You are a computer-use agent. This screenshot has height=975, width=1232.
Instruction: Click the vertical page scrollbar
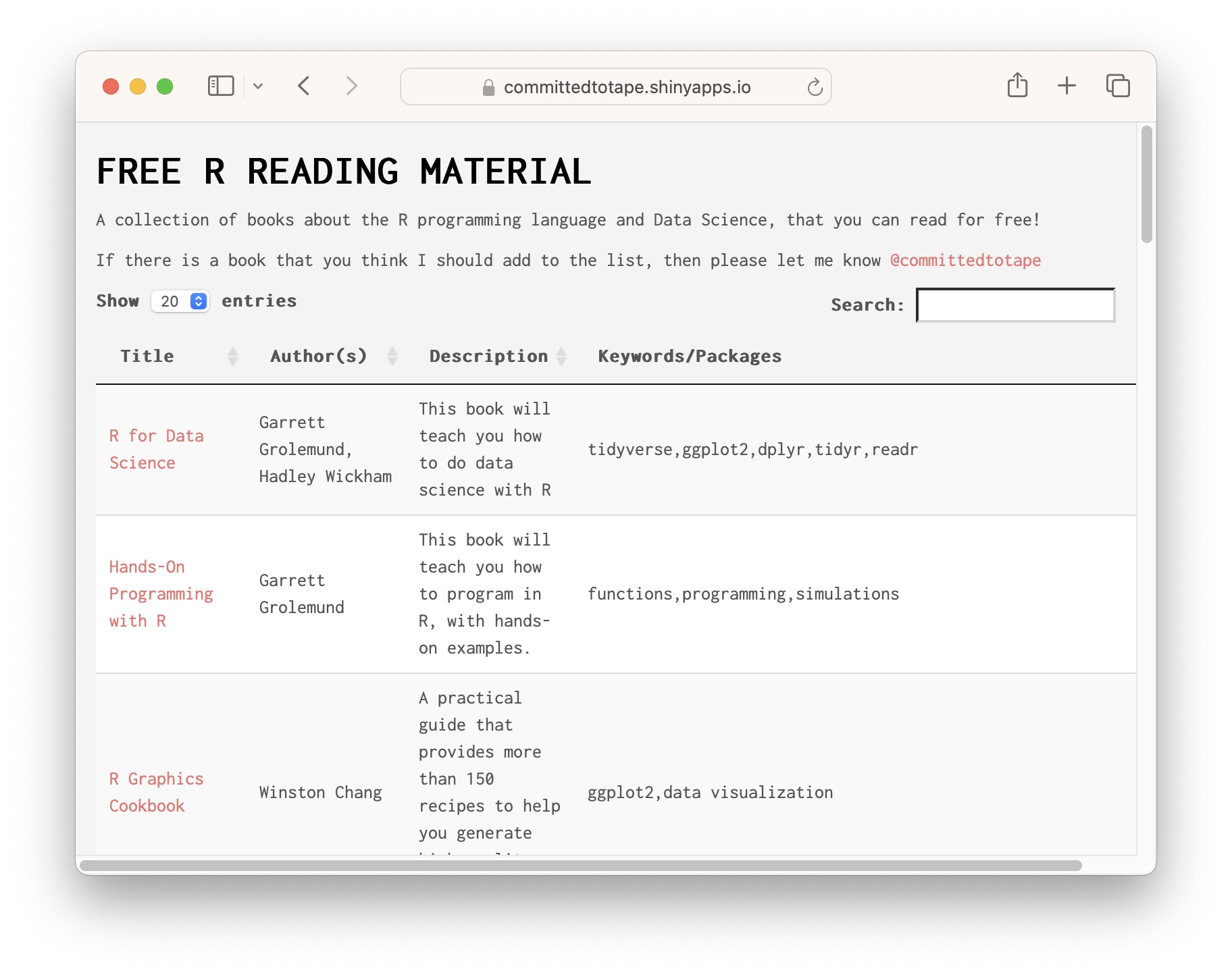[x=1146, y=184]
